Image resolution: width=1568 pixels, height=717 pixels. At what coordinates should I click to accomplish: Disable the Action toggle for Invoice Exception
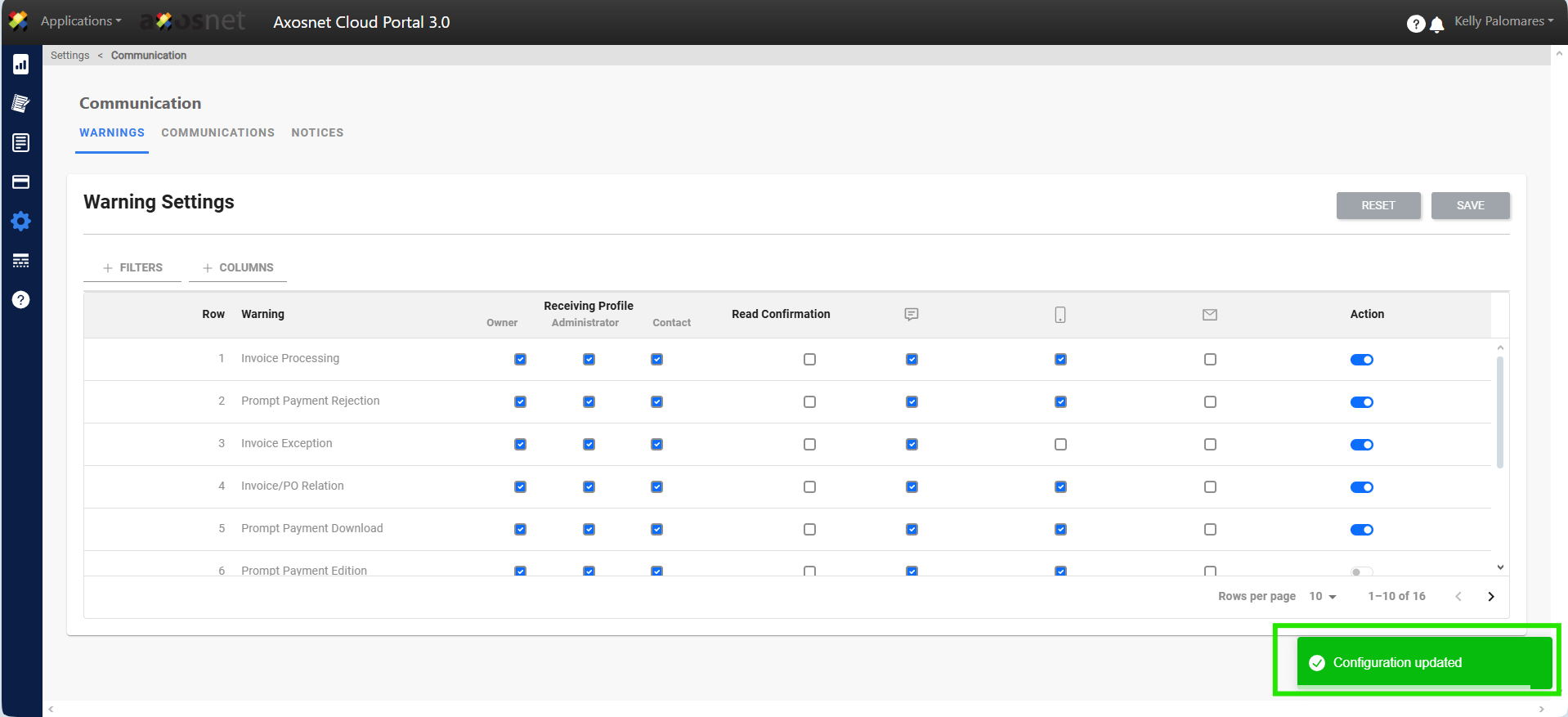pos(1361,445)
